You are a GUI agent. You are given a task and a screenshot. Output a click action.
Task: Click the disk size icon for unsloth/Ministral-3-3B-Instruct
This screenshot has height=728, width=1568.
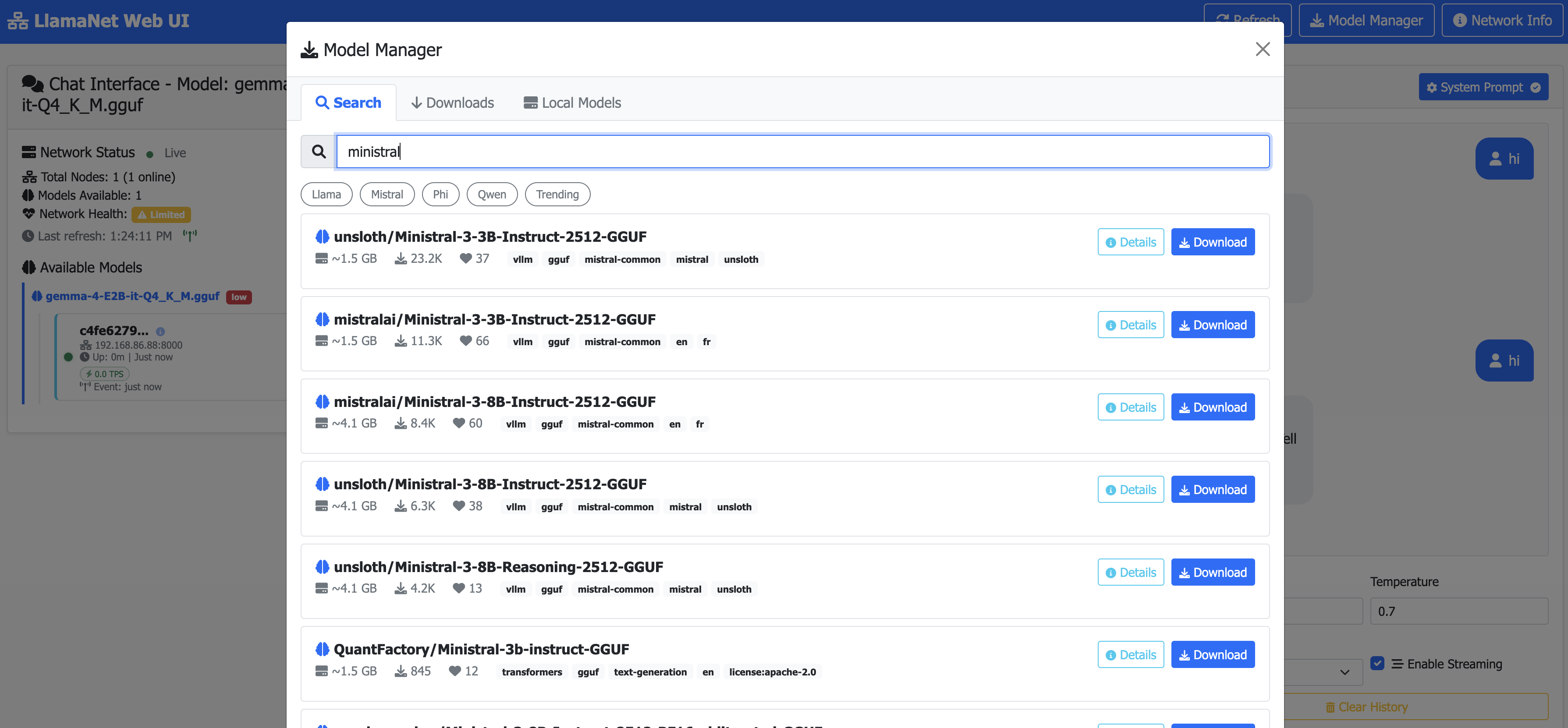pyautogui.click(x=321, y=258)
